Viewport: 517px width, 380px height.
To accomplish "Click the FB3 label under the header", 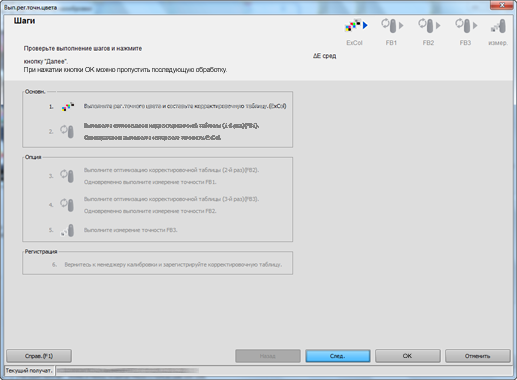I will pos(465,43).
